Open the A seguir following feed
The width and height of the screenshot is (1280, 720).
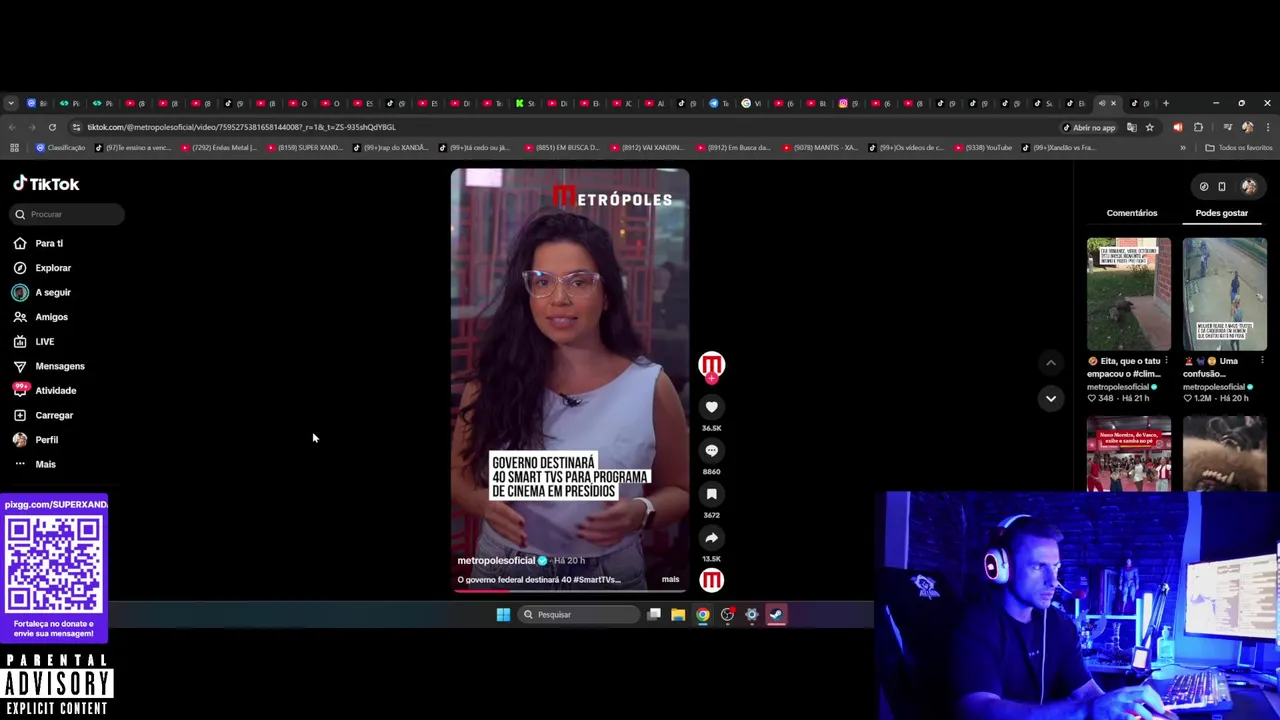click(42, 292)
